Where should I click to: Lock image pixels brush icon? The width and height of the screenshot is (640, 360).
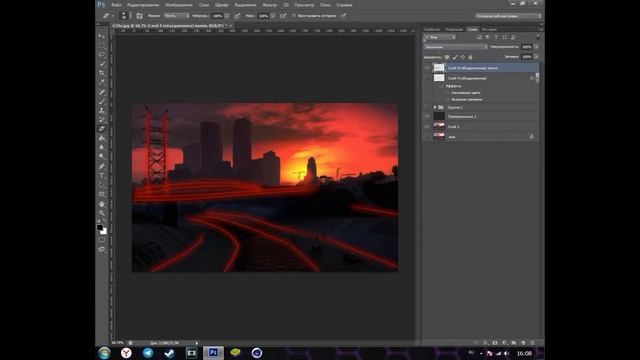tap(455, 57)
